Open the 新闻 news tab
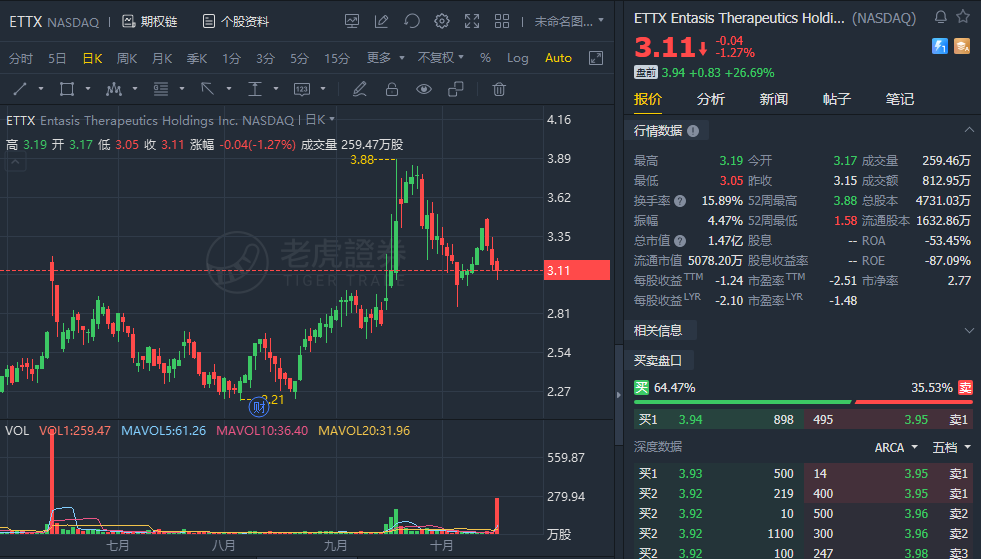Screen dimensions: 981x559 pyautogui.click(x=773, y=99)
